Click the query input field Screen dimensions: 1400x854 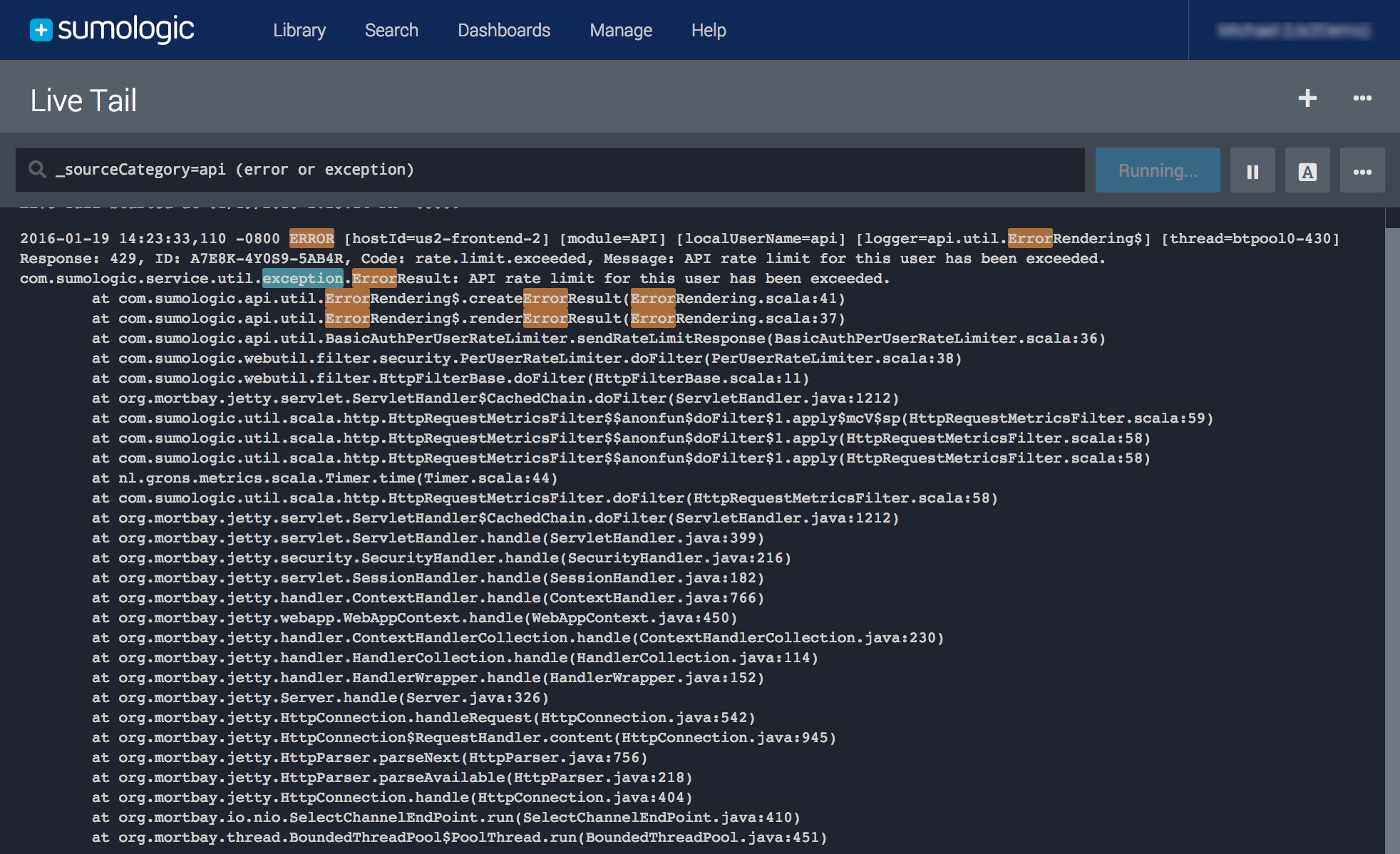coord(570,170)
